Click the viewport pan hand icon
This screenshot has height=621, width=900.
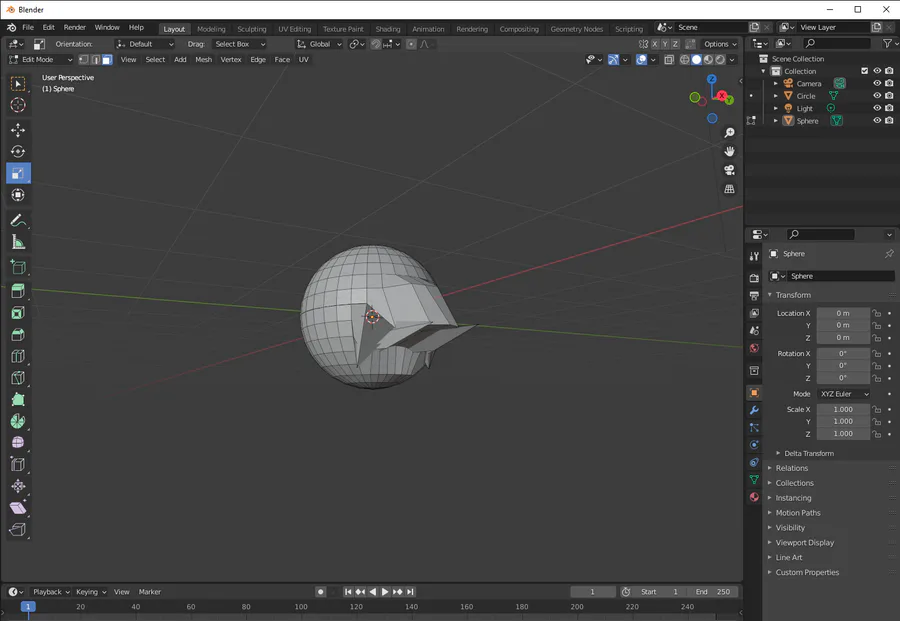729,152
